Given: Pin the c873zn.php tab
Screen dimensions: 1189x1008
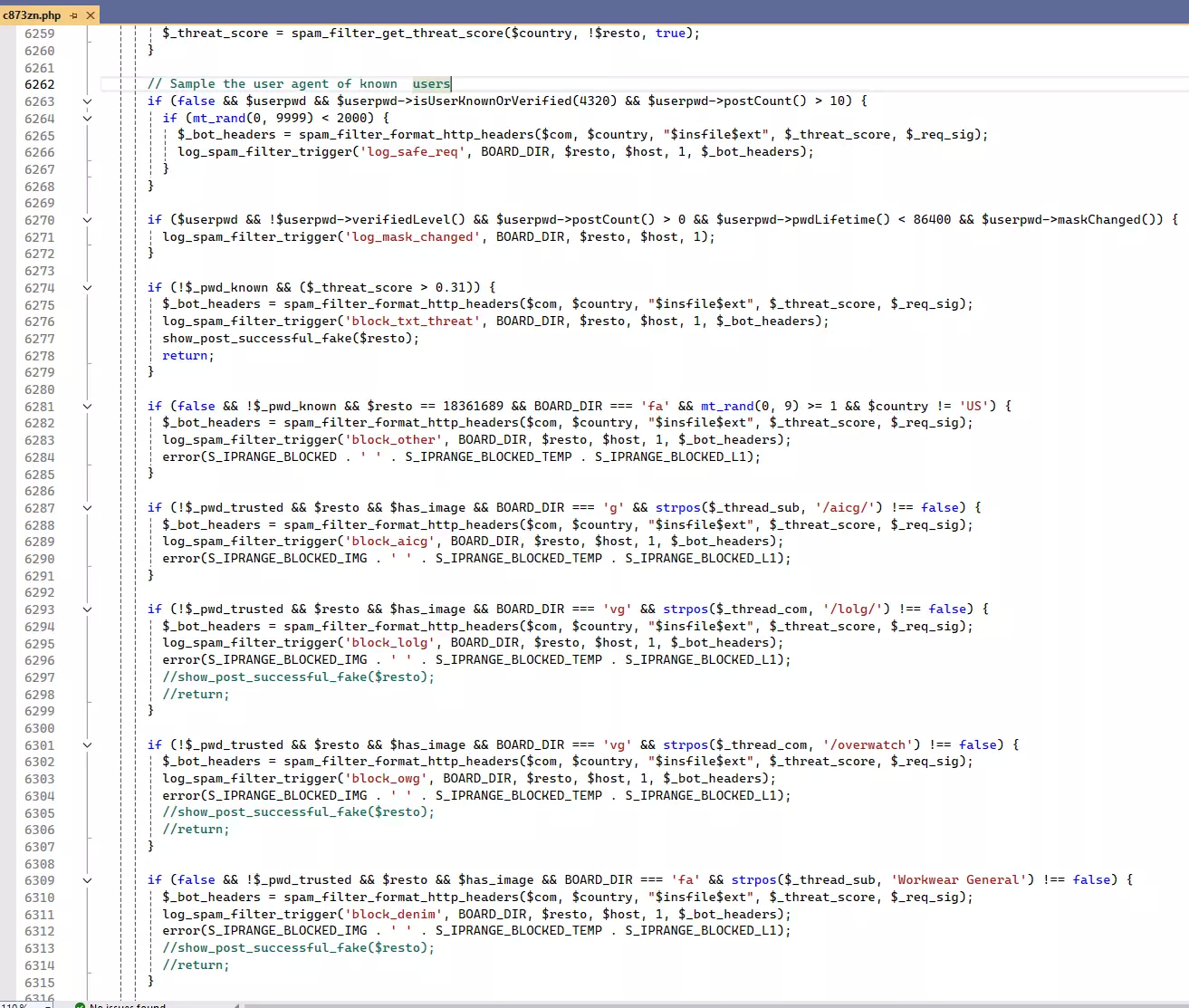Looking at the screenshot, I should coord(74,15).
